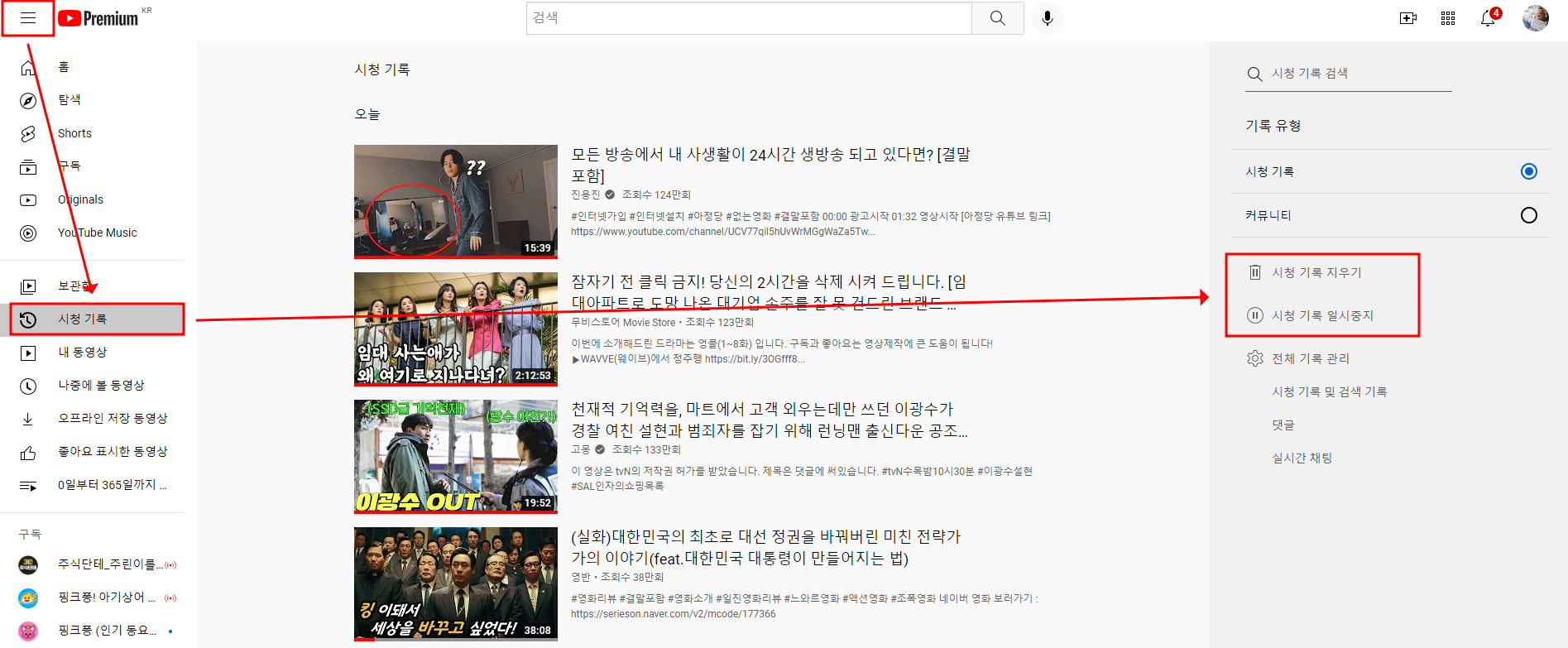1568x648 pixels.
Task: Open 홈 in the sidebar
Action: 64,67
